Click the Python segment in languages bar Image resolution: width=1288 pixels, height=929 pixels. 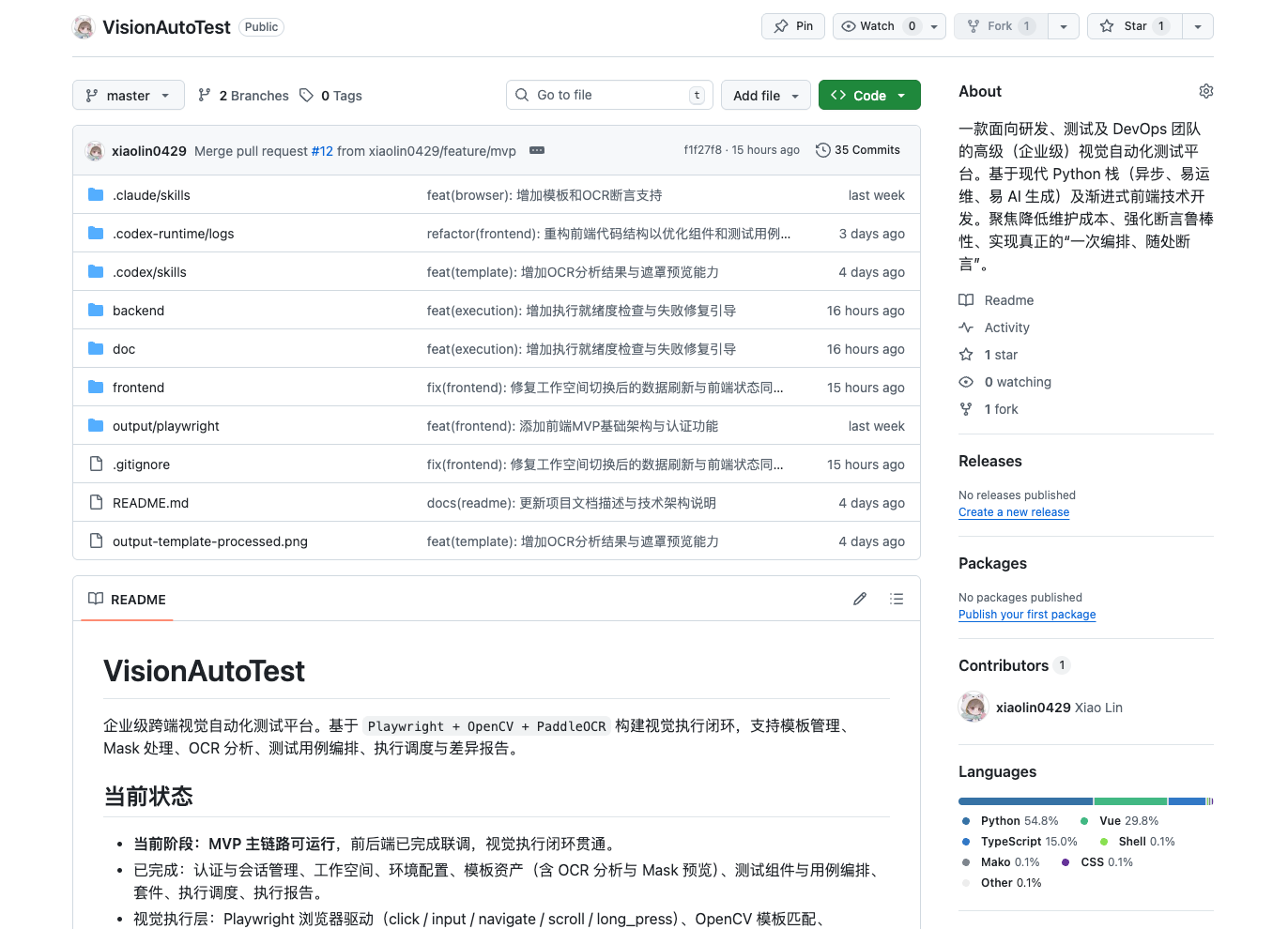(1025, 801)
